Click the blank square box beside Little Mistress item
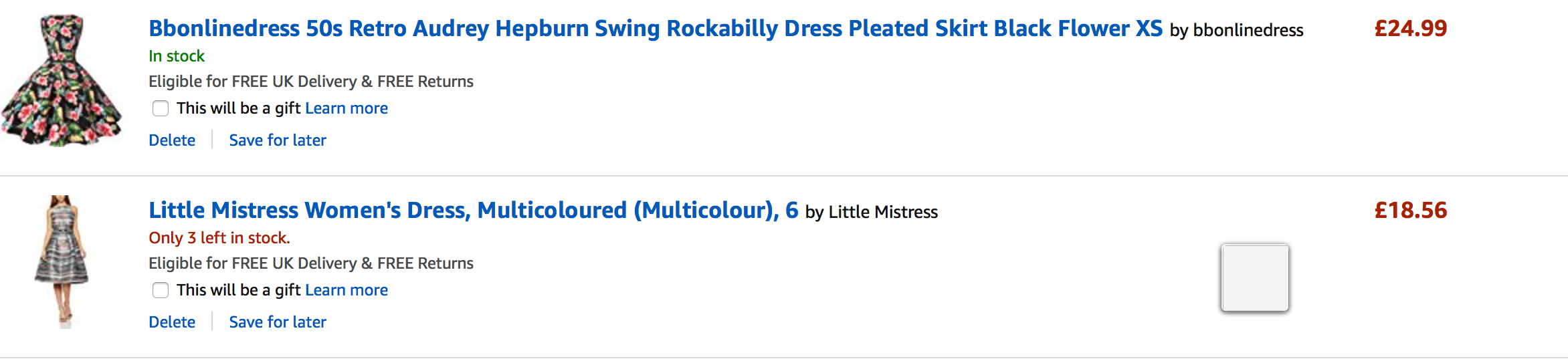The height and width of the screenshot is (361, 1568). 1255,277
